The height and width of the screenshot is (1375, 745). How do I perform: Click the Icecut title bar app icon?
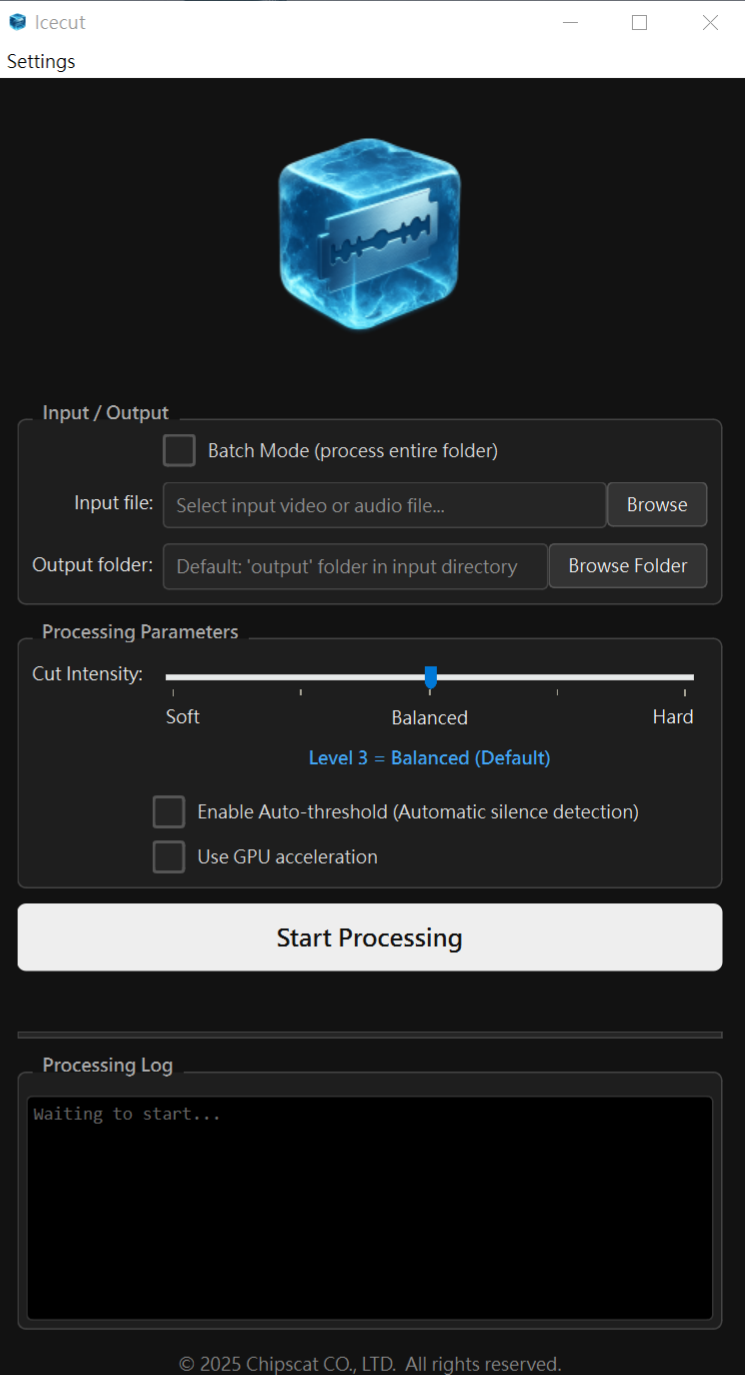click(x=17, y=22)
